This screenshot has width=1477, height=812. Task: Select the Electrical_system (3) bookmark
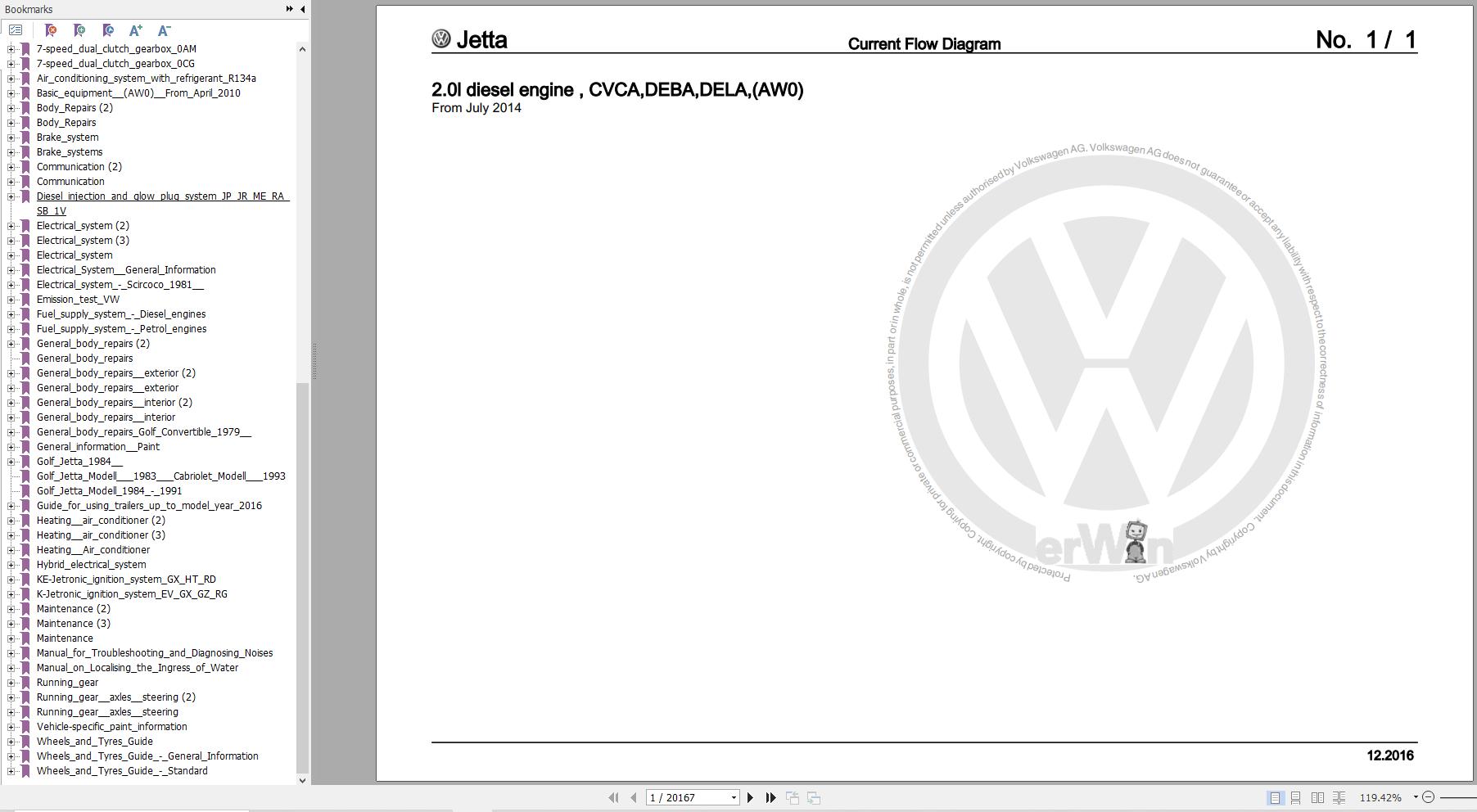pyautogui.click(x=83, y=241)
